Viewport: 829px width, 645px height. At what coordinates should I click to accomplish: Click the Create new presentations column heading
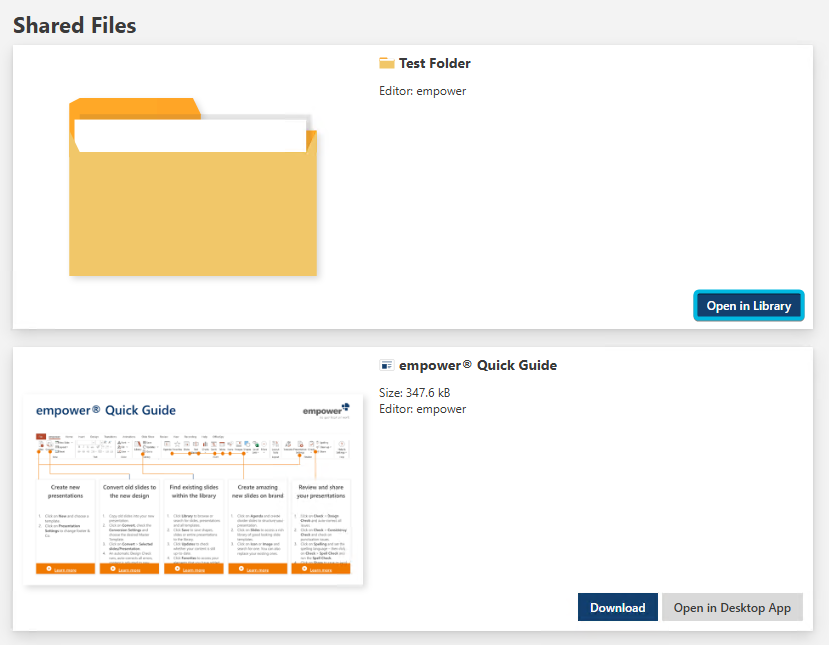(66, 491)
